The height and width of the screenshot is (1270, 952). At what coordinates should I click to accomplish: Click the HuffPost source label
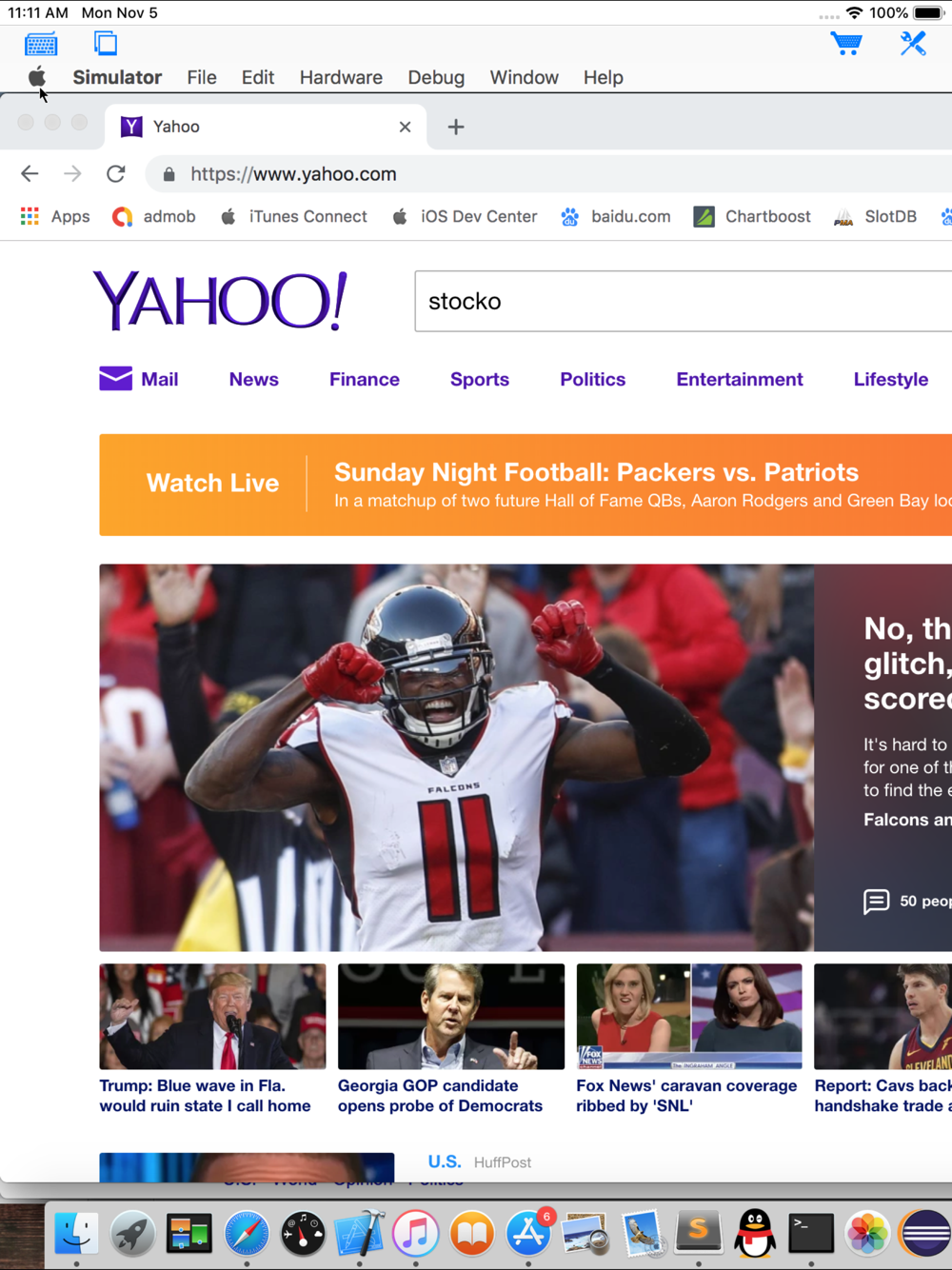tap(503, 1162)
